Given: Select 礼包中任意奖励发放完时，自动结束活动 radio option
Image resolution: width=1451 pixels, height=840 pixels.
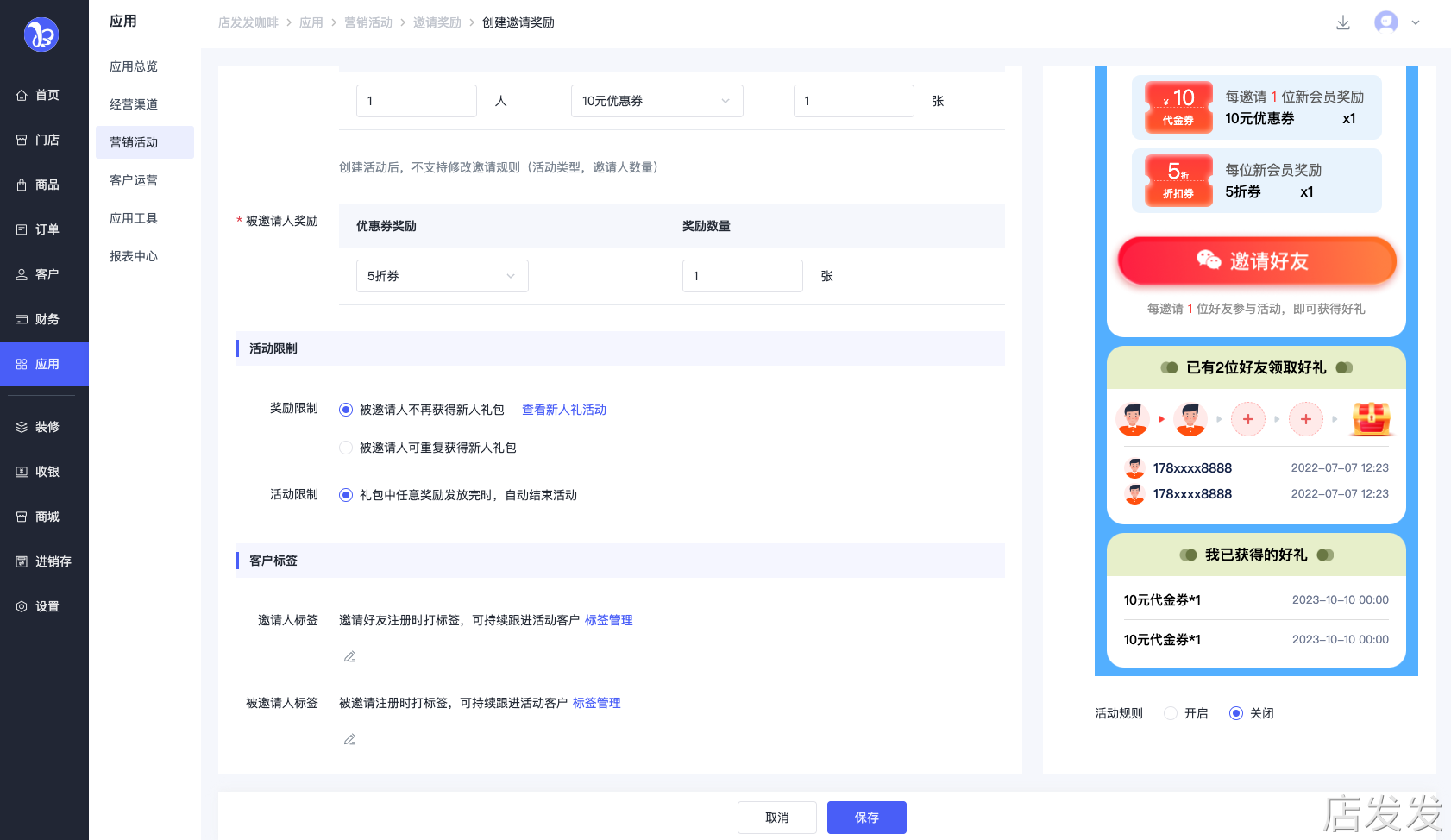Looking at the screenshot, I should tap(346, 495).
